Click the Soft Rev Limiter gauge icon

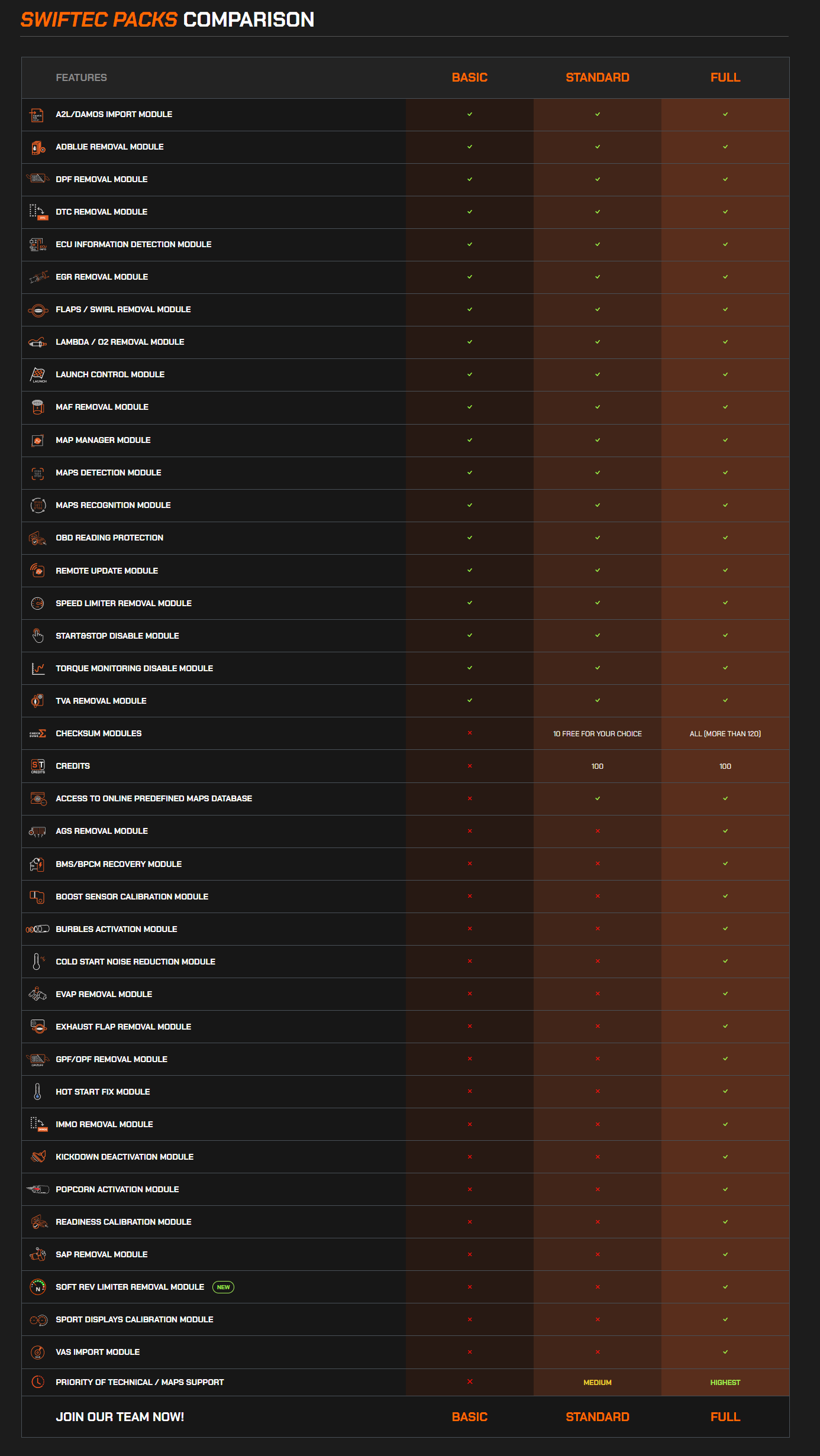[x=38, y=1287]
